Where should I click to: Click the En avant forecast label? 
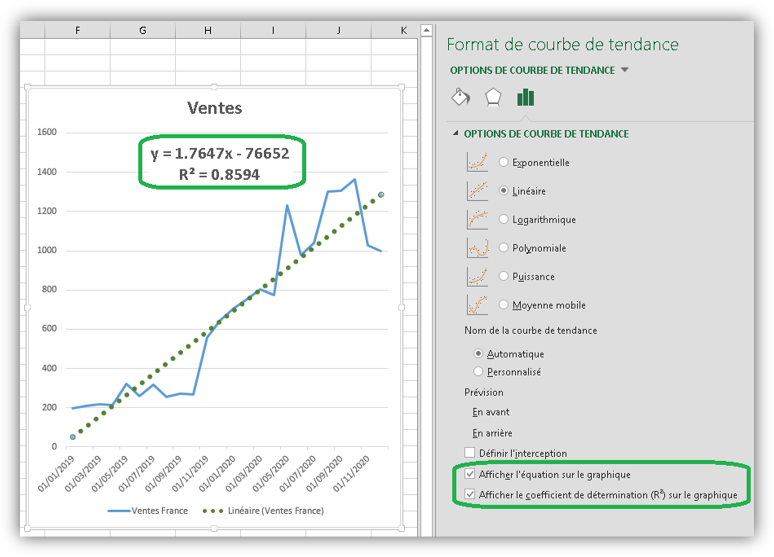click(491, 412)
